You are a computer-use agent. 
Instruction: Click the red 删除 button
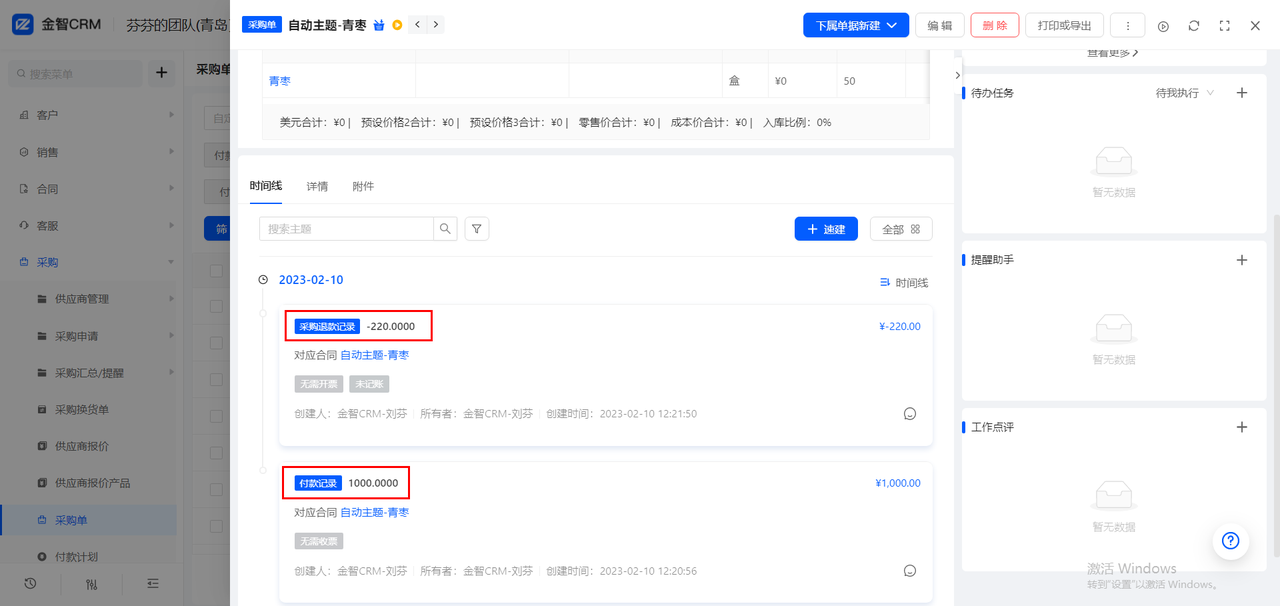[x=995, y=26]
